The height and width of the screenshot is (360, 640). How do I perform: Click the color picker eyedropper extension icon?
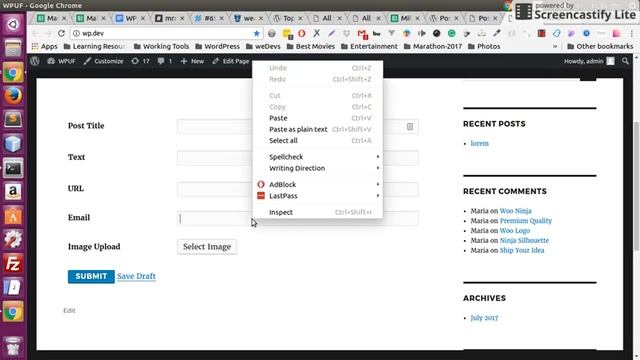[x=497, y=33]
